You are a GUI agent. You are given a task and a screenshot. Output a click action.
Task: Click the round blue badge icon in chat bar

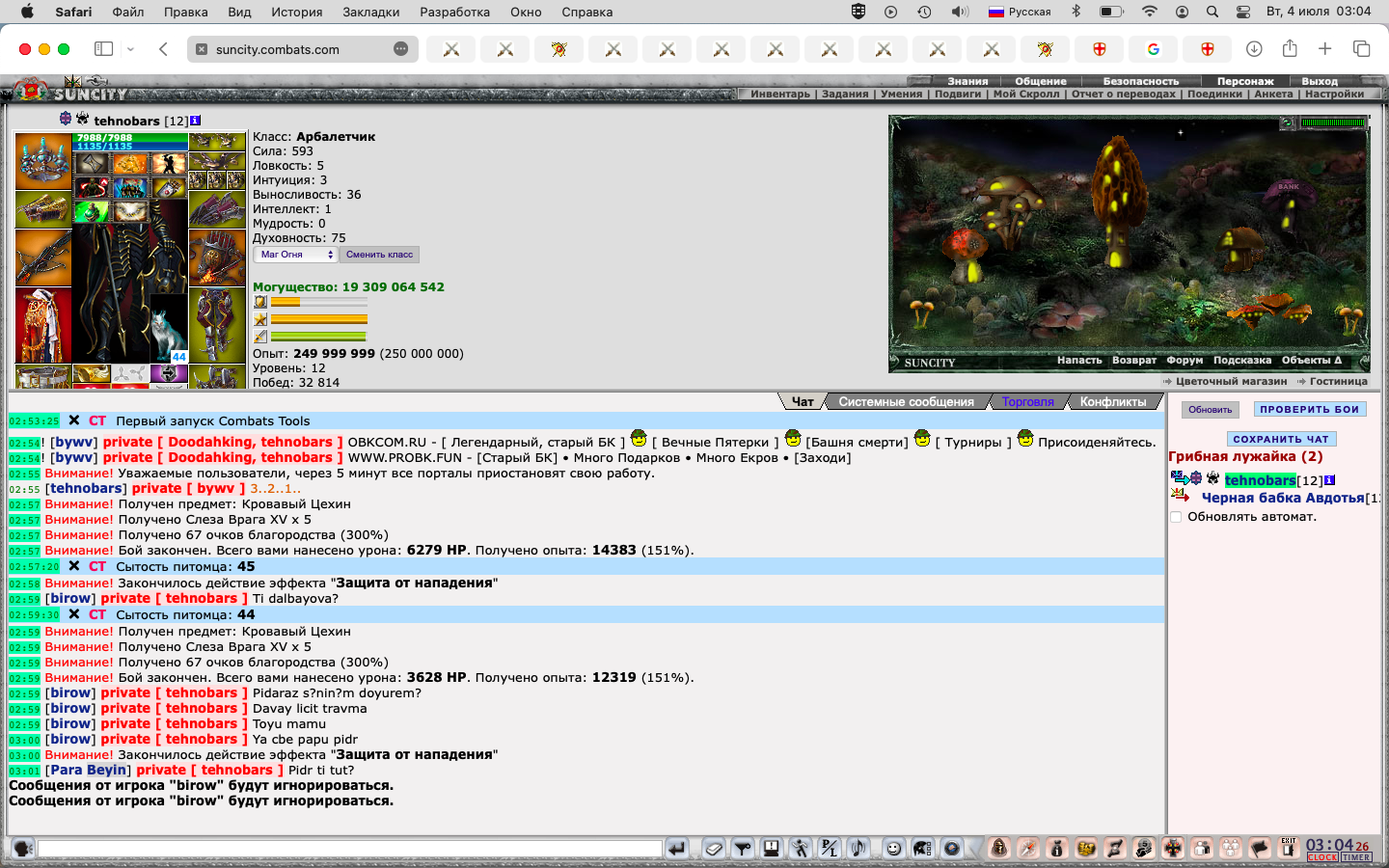952,849
